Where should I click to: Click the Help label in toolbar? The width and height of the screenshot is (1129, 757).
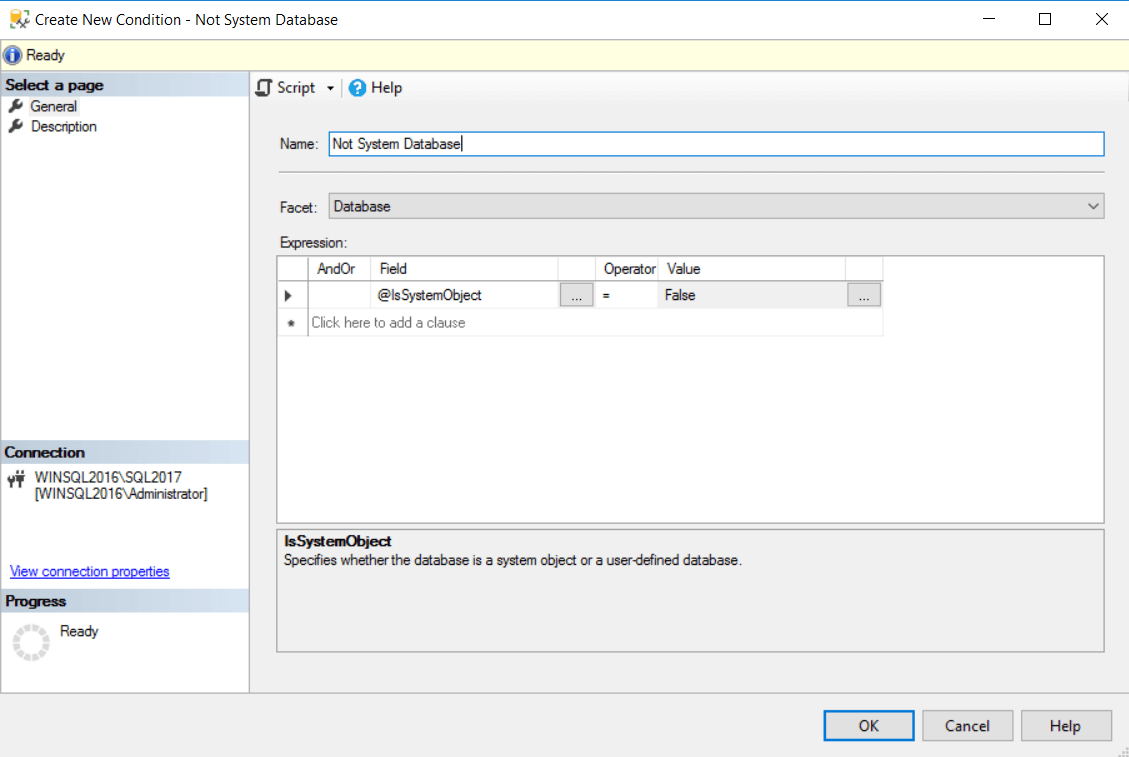coord(387,88)
